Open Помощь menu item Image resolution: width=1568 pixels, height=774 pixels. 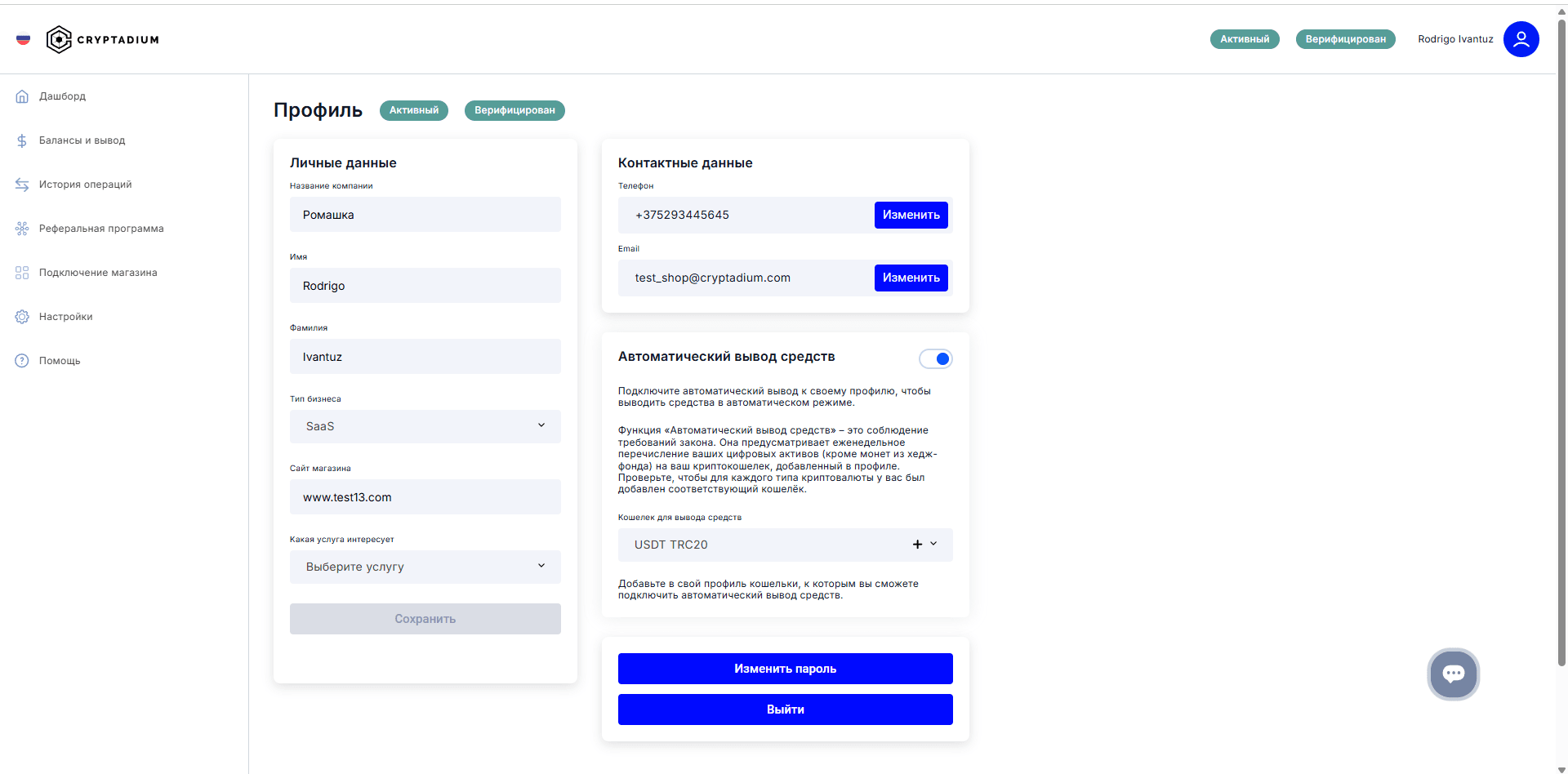(60, 361)
